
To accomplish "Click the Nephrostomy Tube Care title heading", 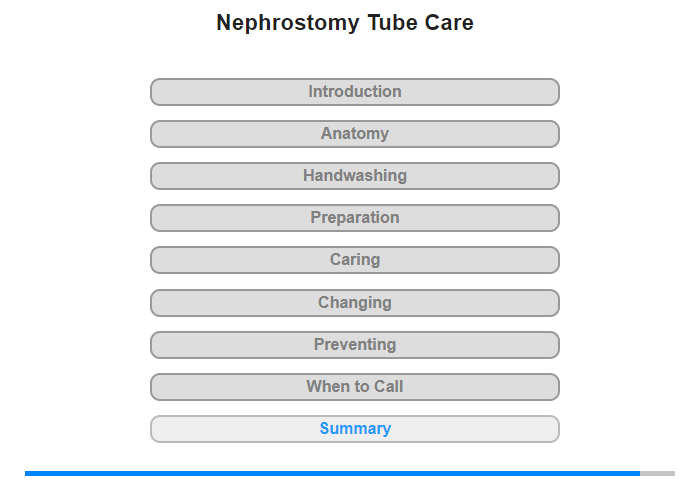I will (345, 22).
